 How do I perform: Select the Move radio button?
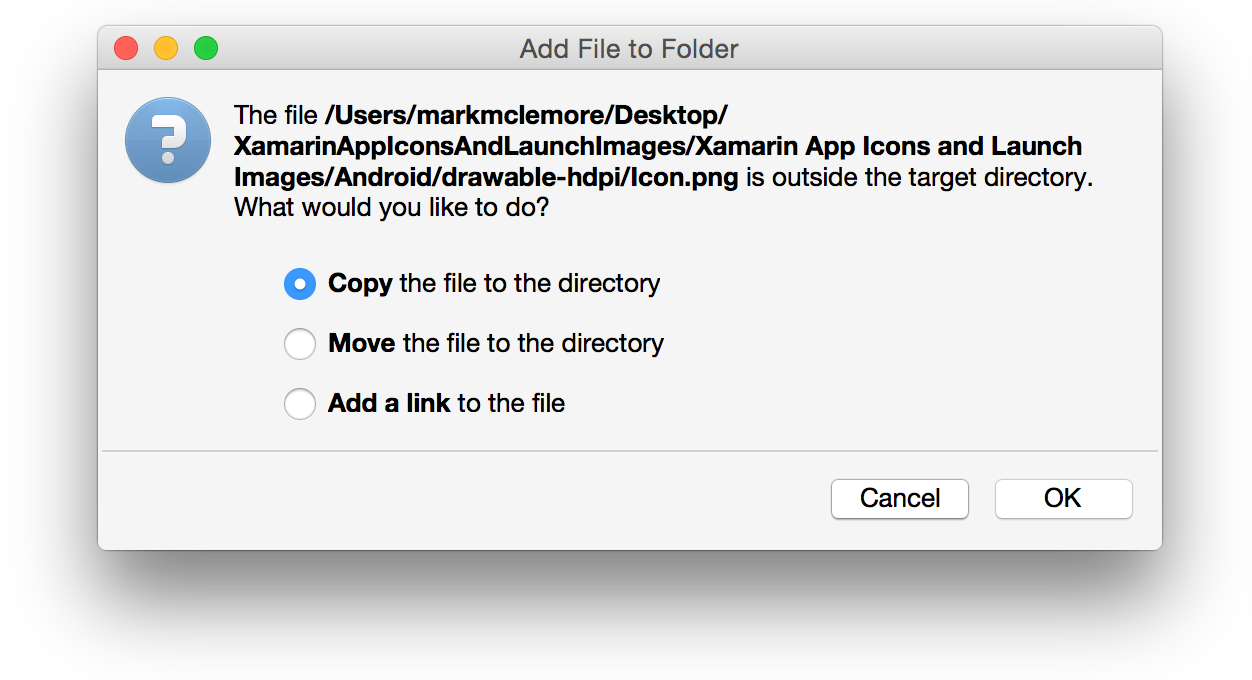[x=300, y=344]
